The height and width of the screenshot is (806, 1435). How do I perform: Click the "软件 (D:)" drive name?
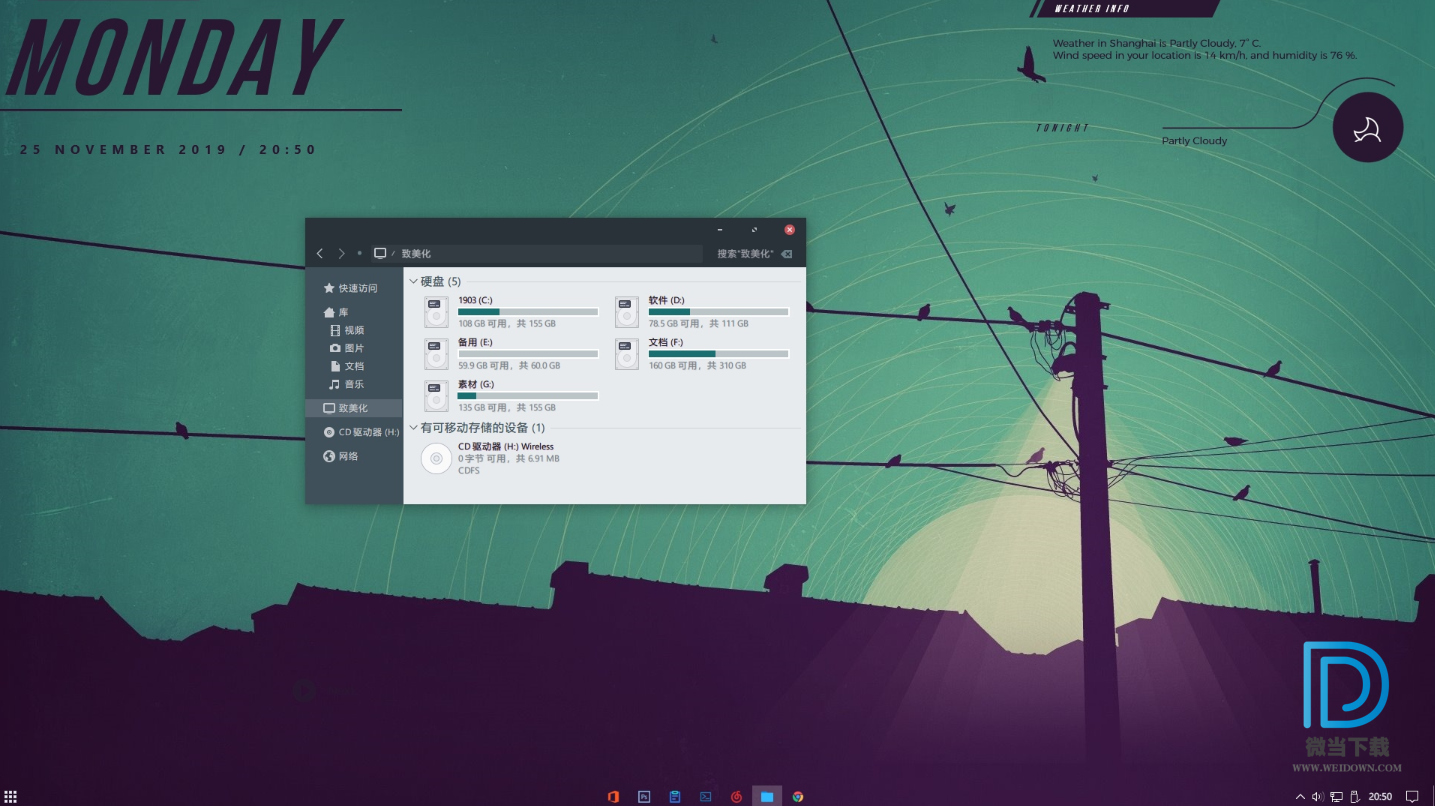pos(666,300)
